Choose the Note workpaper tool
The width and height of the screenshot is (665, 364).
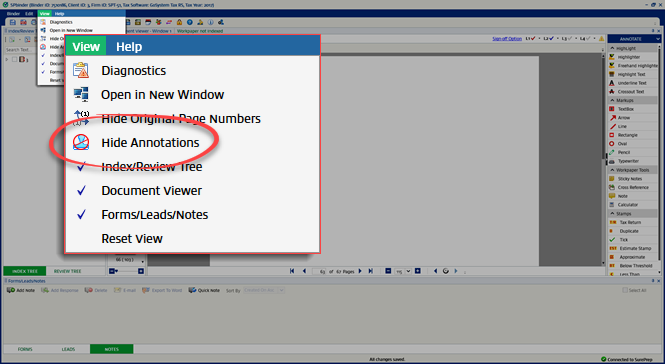point(632,196)
